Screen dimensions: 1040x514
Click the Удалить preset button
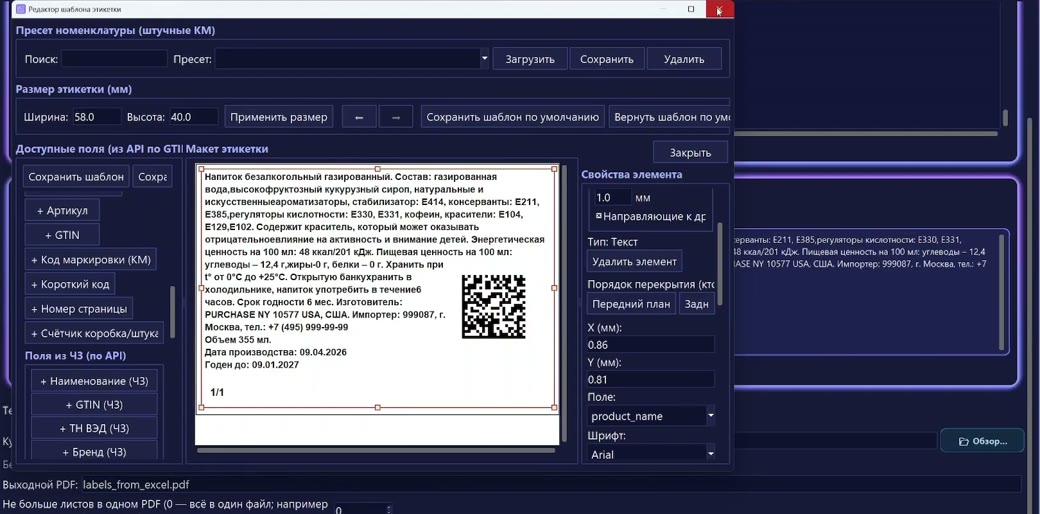coord(684,59)
